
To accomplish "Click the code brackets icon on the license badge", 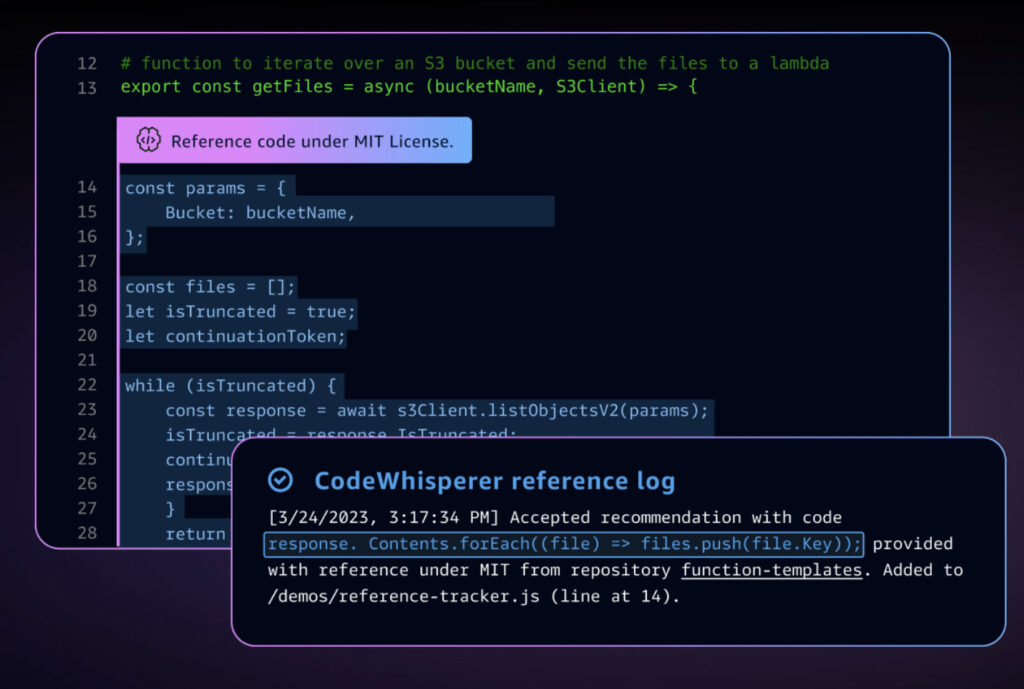I will (x=149, y=140).
